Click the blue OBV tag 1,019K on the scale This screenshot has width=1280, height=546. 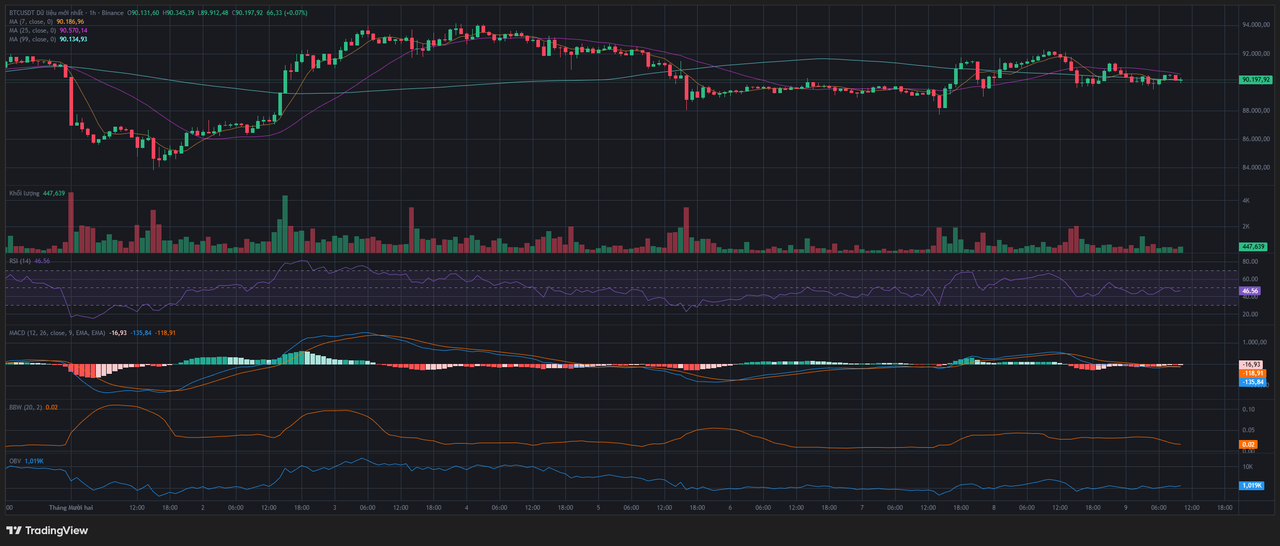coord(1252,485)
